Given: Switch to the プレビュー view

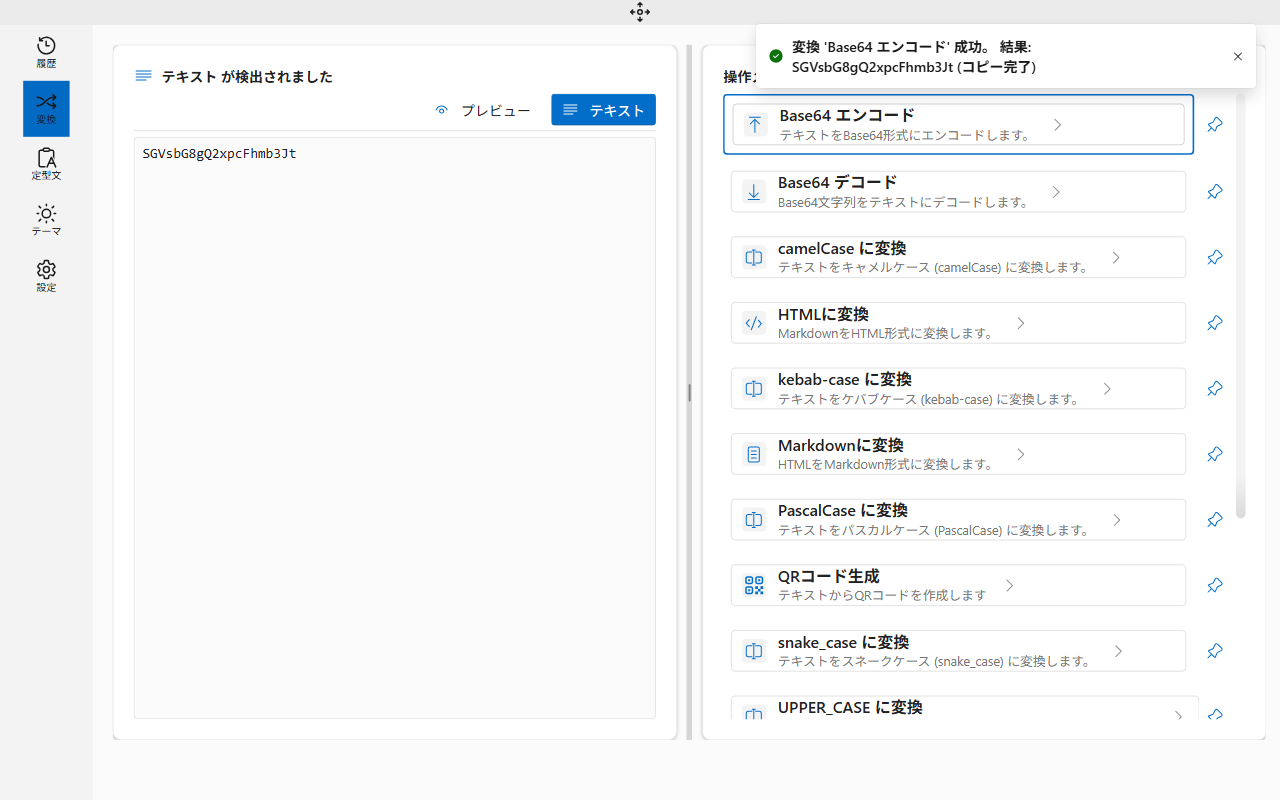Looking at the screenshot, I should pyautogui.click(x=483, y=110).
